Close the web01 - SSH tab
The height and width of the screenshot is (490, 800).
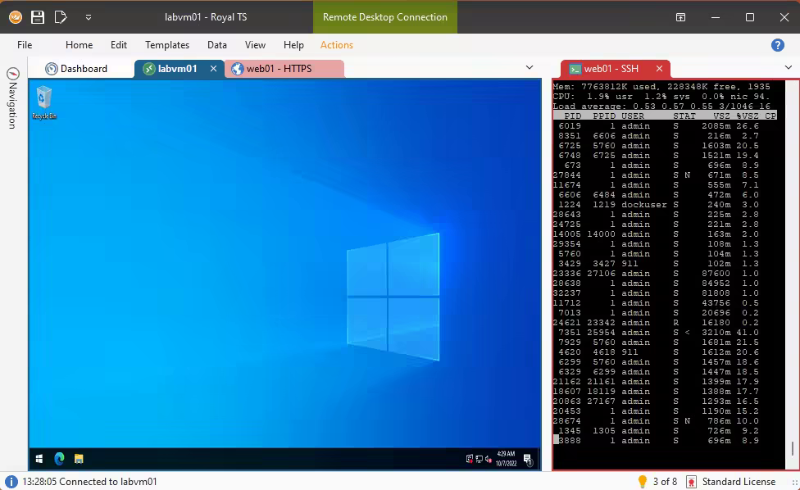click(x=657, y=69)
